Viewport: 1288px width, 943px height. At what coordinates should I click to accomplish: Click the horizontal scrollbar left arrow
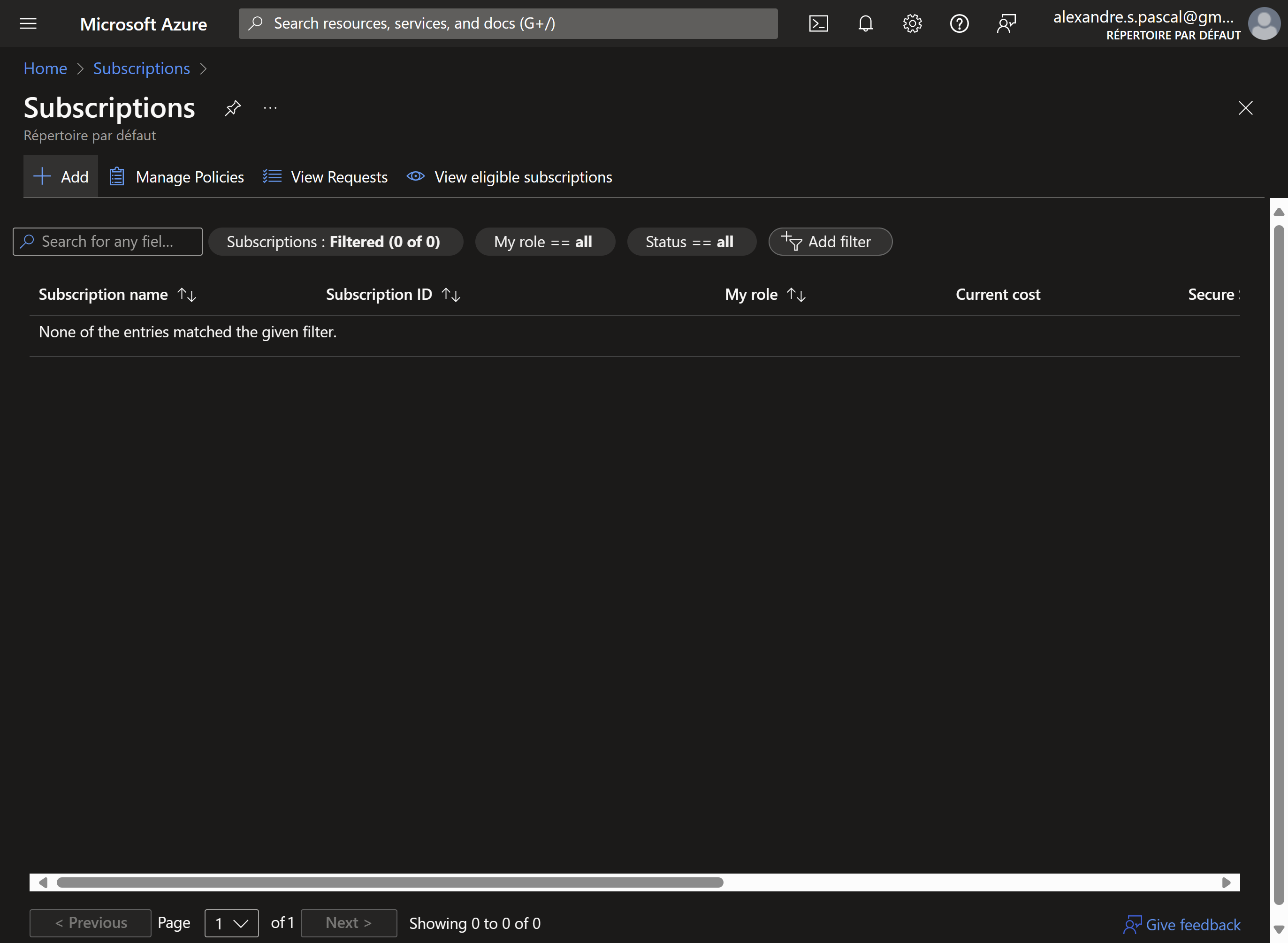pyautogui.click(x=43, y=882)
